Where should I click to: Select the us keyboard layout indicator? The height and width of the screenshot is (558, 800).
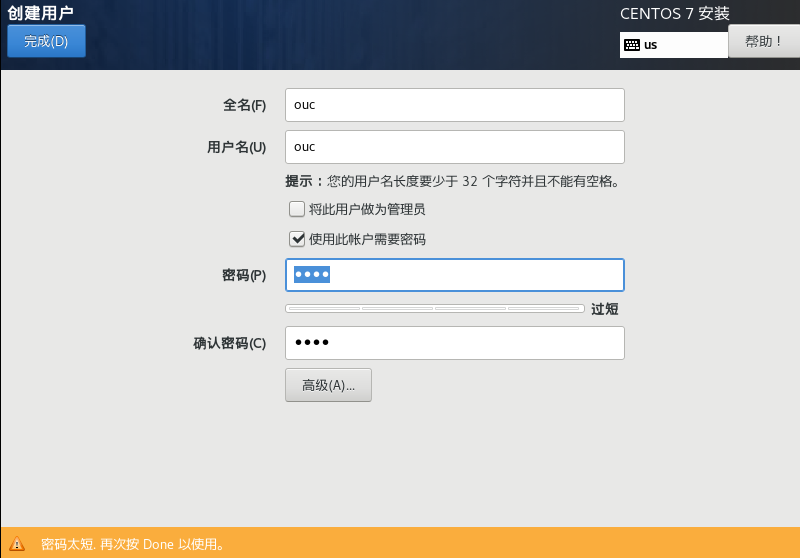[673, 45]
